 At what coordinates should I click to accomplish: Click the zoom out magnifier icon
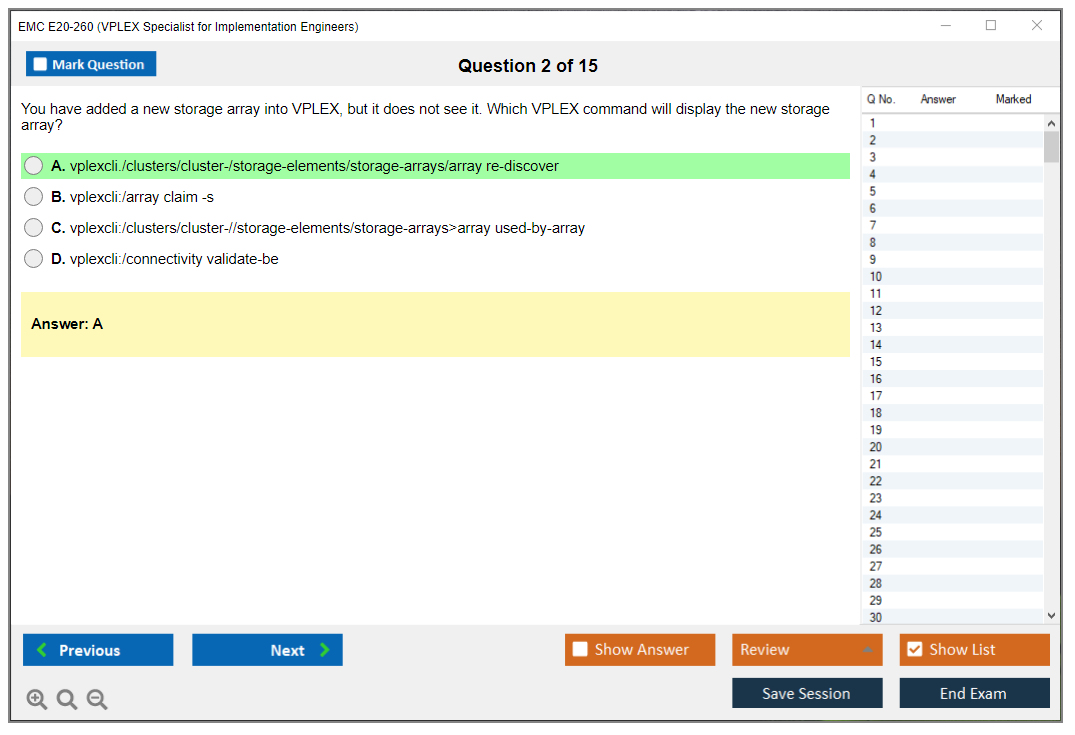[x=97, y=700]
